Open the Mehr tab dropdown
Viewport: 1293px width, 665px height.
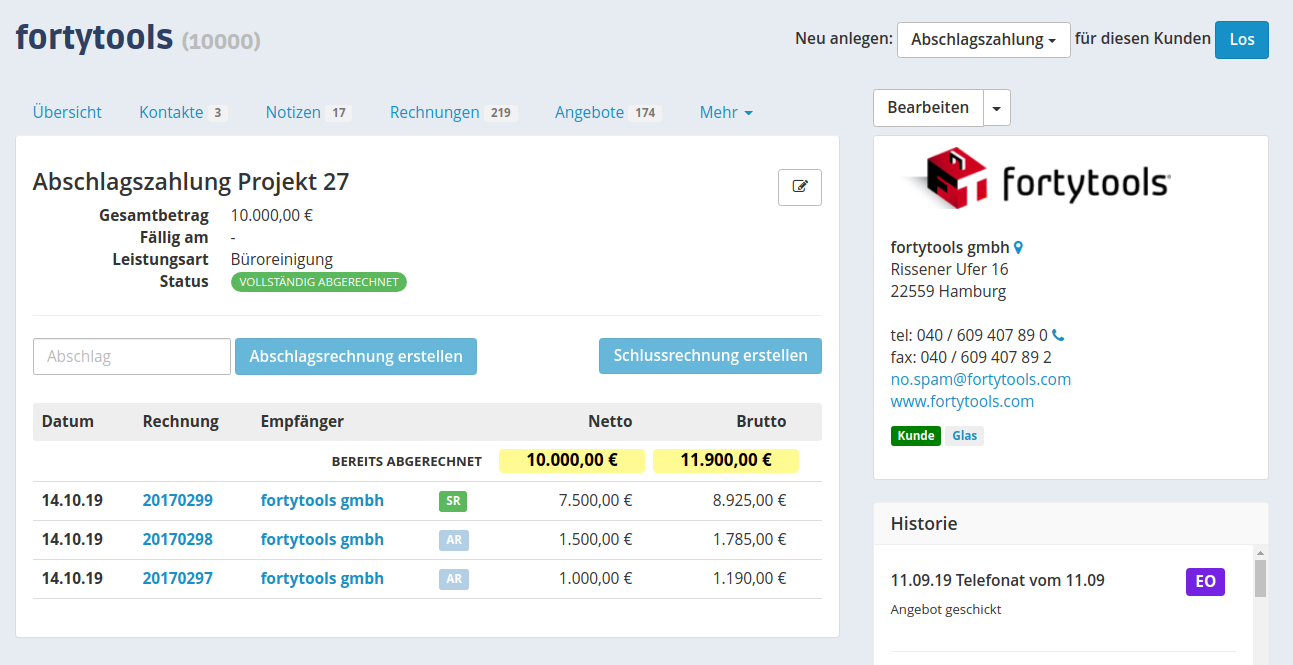tap(726, 113)
